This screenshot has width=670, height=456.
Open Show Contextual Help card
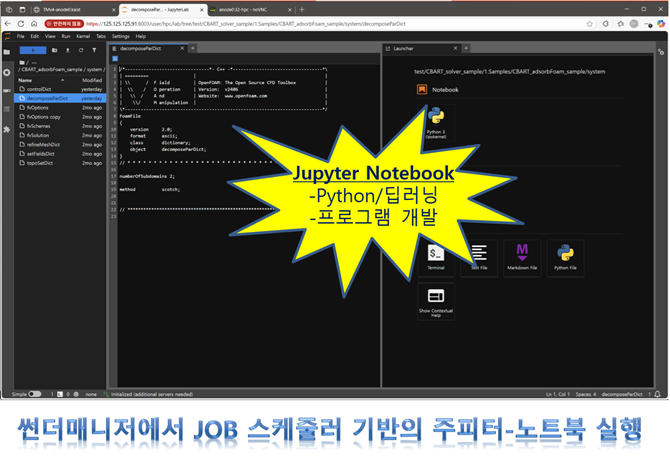(436, 301)
